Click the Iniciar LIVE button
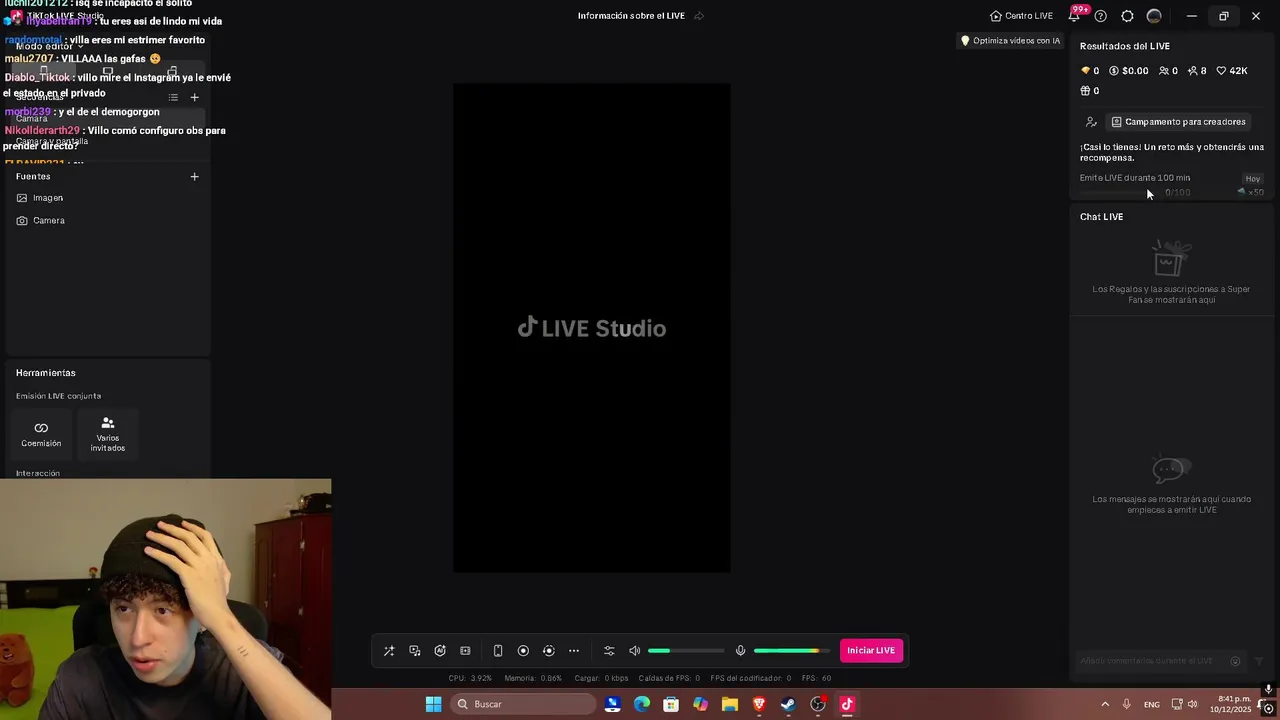The width and height of the screenshot is (1280, 720). pos(871,651)
